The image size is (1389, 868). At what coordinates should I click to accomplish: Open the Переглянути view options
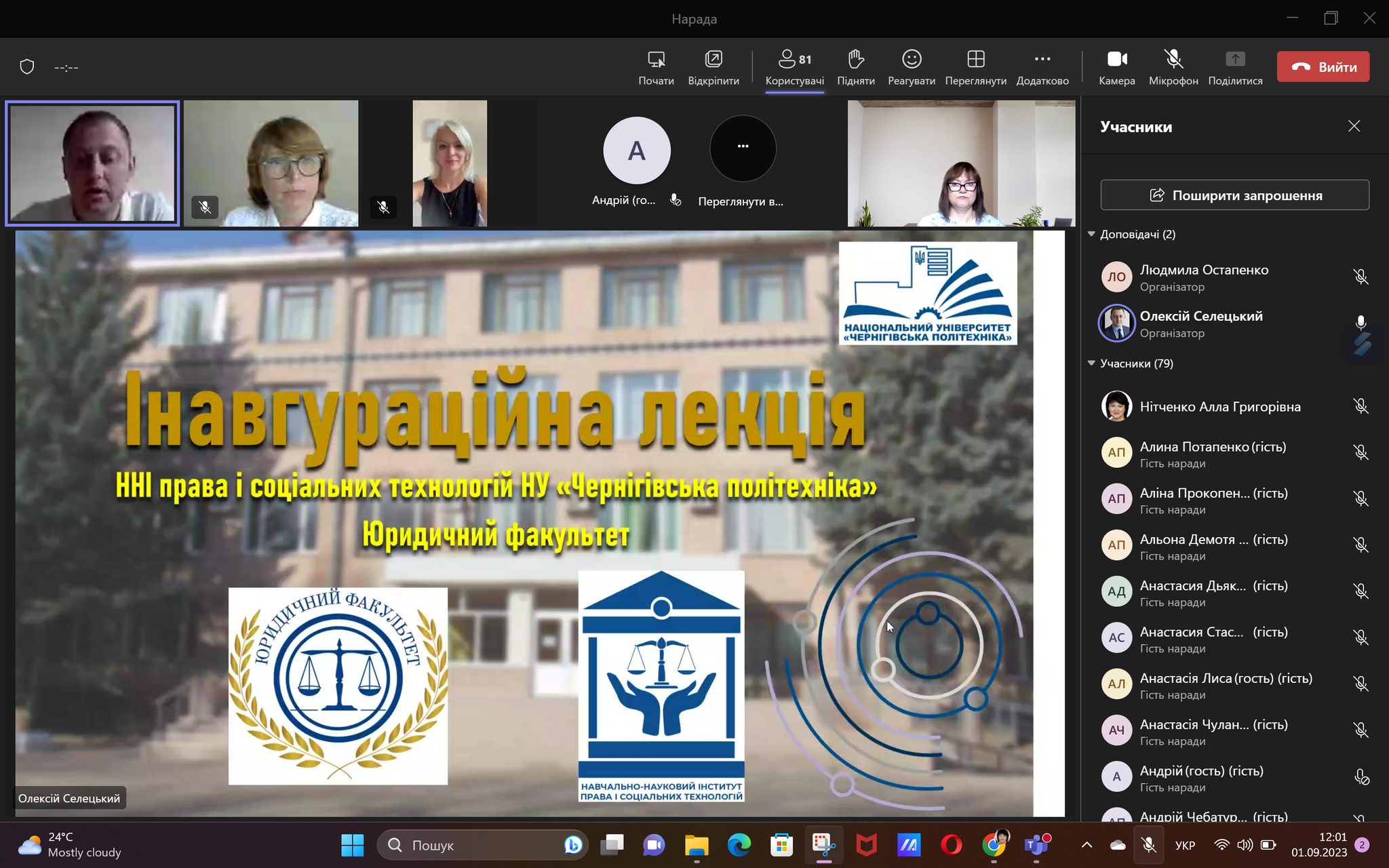[975, 67]
